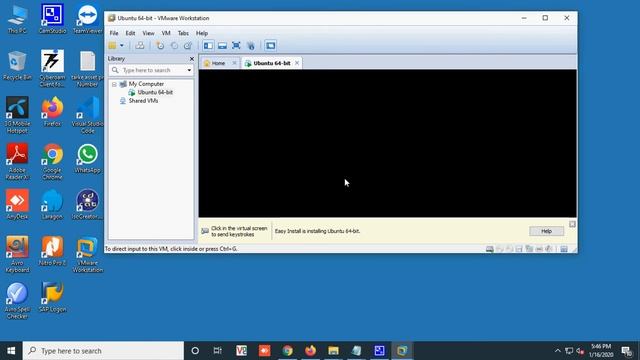
Task: Open Adobe Reader desktop shortcut
Action: 17,162
